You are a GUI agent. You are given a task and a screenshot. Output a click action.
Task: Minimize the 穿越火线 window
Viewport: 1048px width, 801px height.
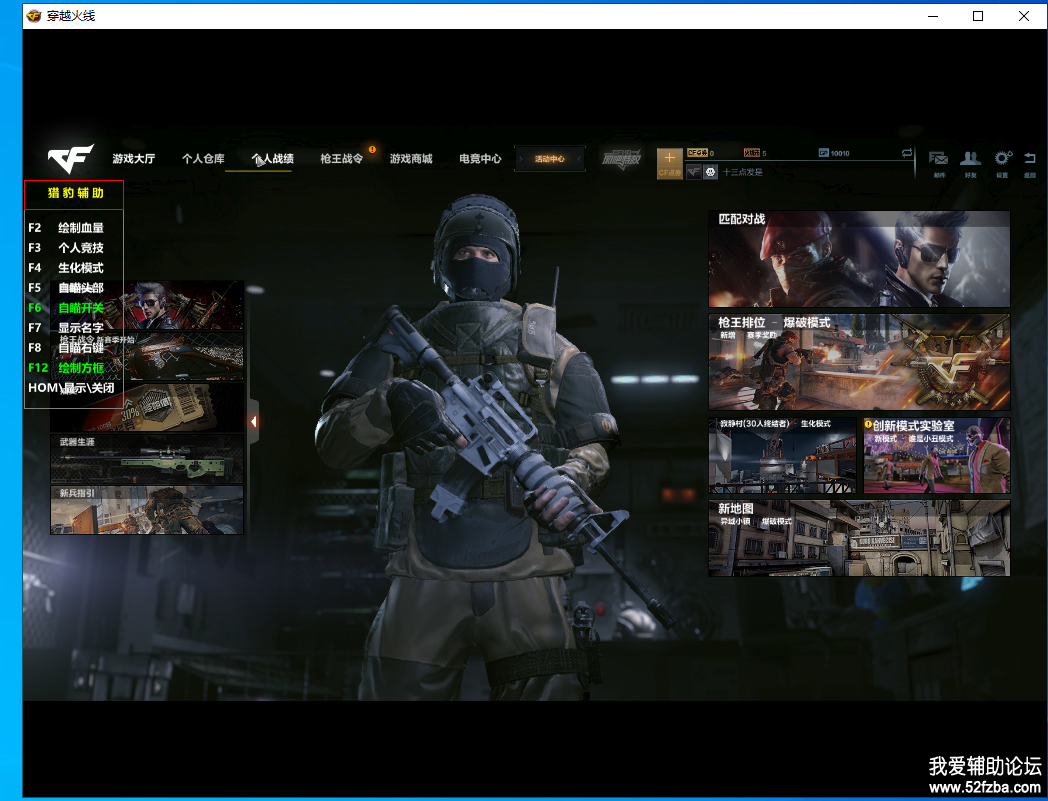(934, 15)
